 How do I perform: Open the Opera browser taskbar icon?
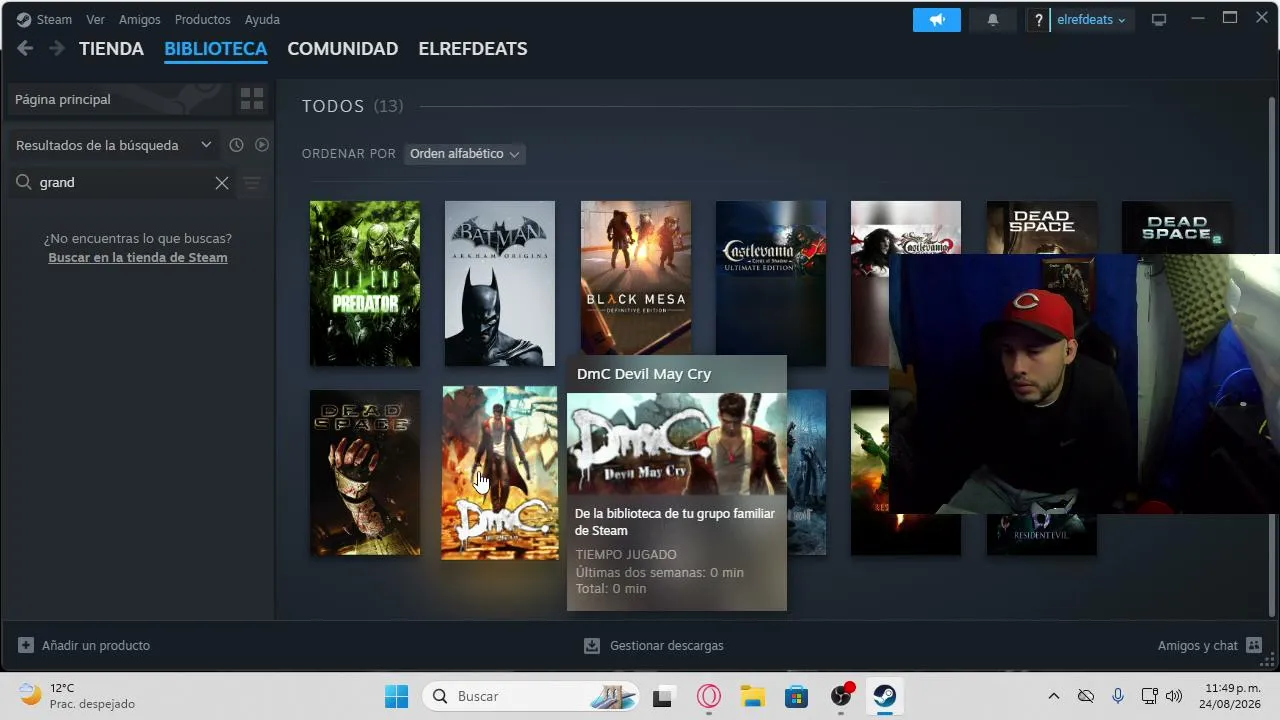pos(709,696)
